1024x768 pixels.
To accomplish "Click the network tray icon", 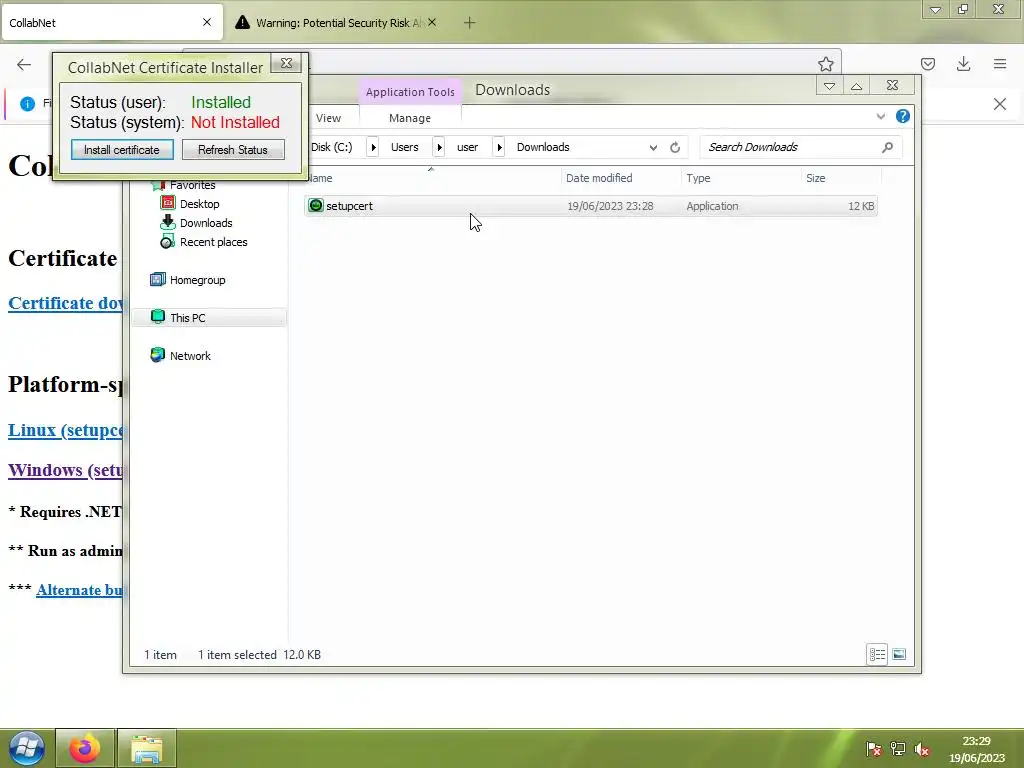I will [898, 749].
